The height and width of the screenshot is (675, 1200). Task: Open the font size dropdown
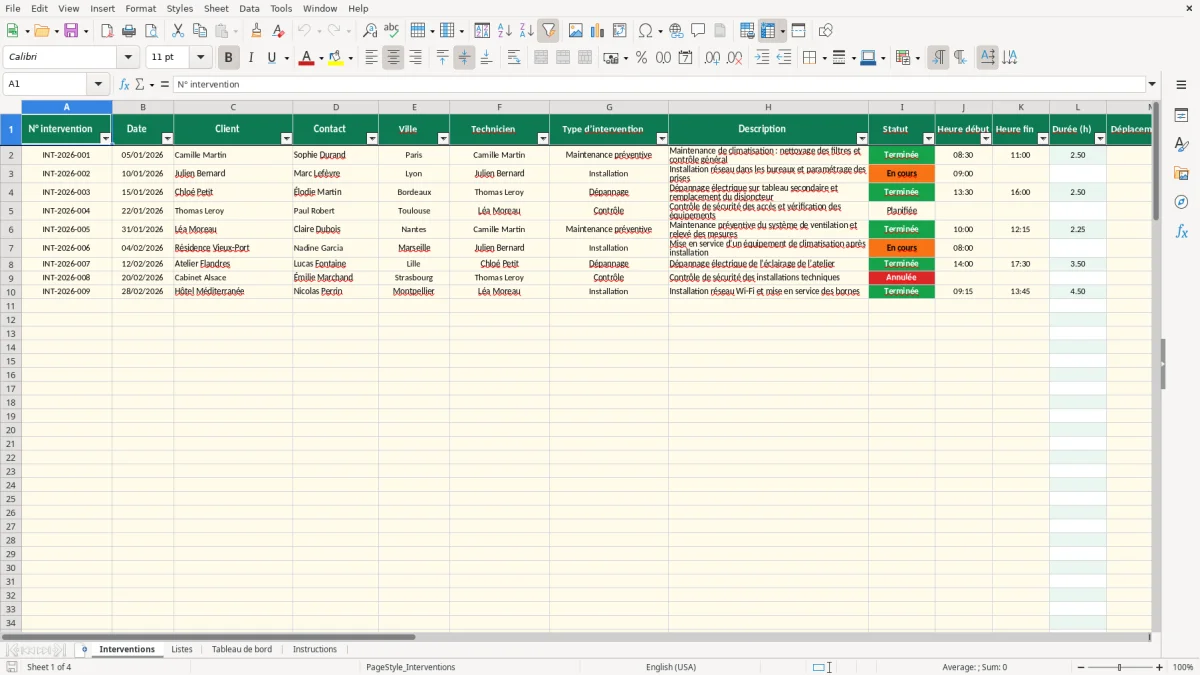point(200,58)
